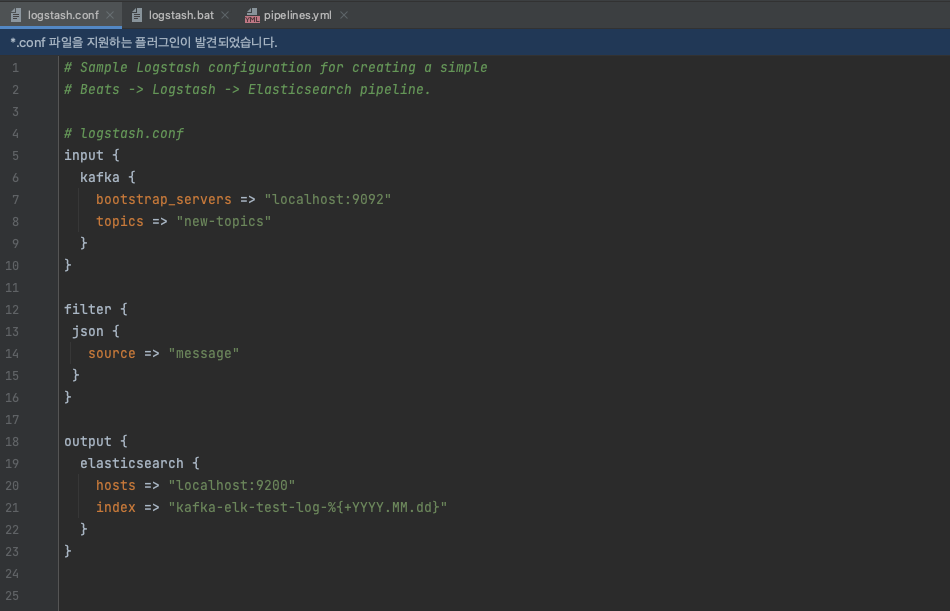950x611 pixels.
Task: Click line number 18 in gutter
Action: tap(12, 442)
